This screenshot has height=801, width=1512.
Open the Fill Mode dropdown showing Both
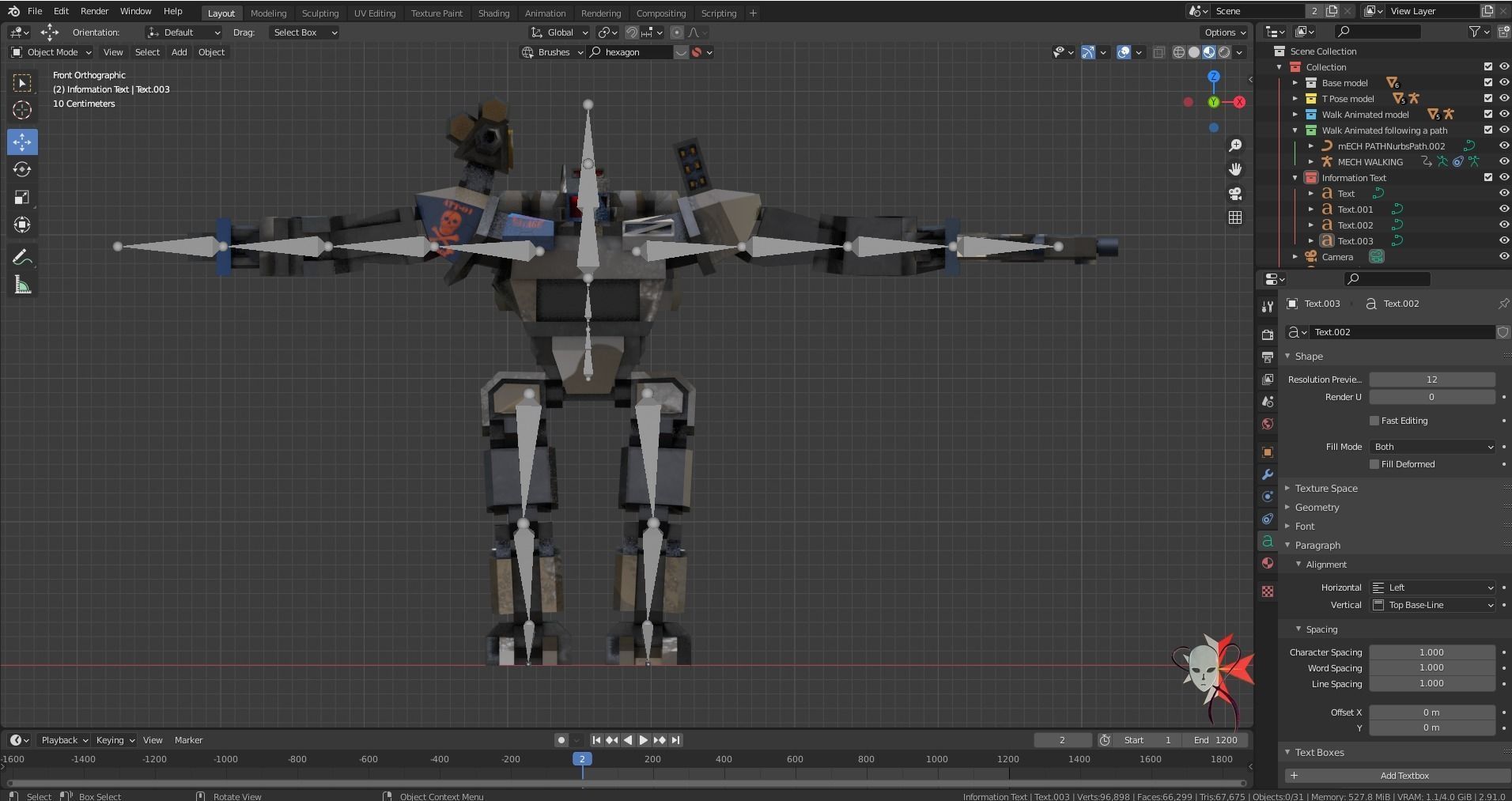(1431, 447)
